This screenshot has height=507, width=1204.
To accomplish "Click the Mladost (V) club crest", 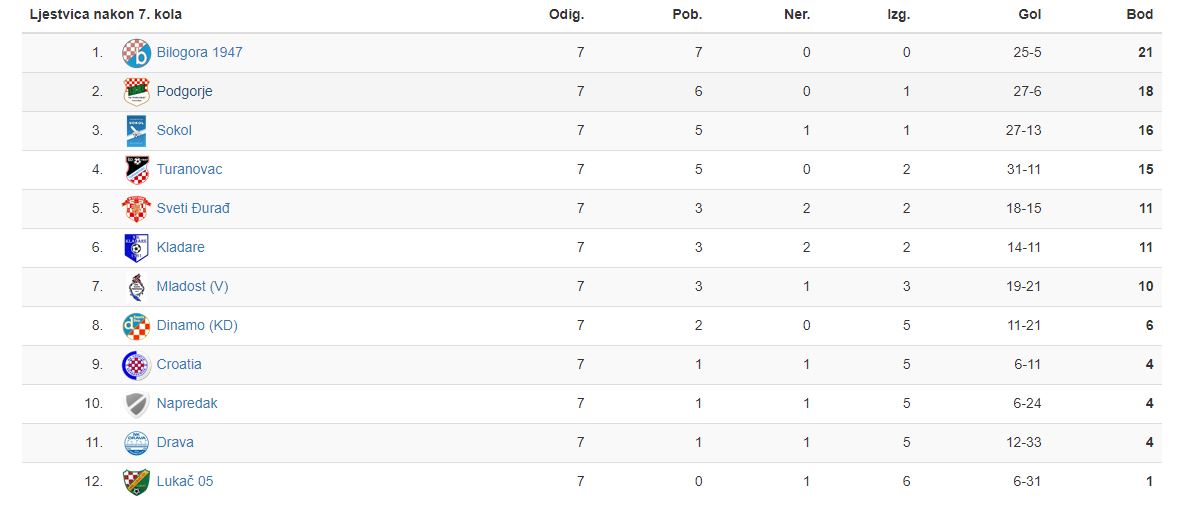I will pyautogui.click(x=136, y=287).
